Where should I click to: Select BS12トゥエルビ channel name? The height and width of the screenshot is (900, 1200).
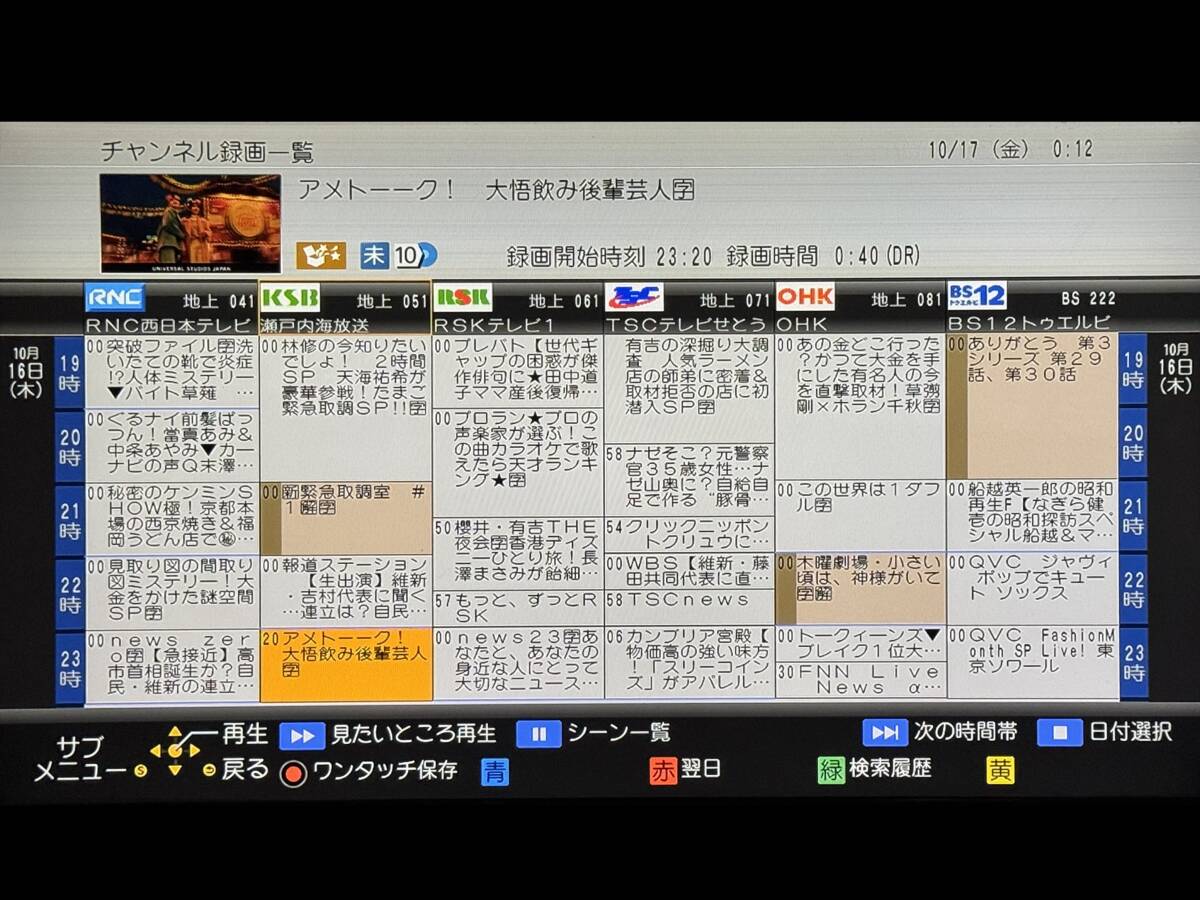pyautogui.click(x=1029, y=323)
